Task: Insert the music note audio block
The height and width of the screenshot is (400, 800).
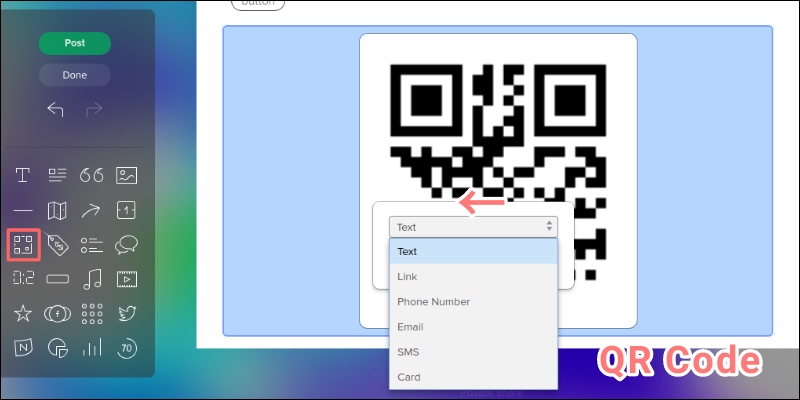Action: click(92, 279)
